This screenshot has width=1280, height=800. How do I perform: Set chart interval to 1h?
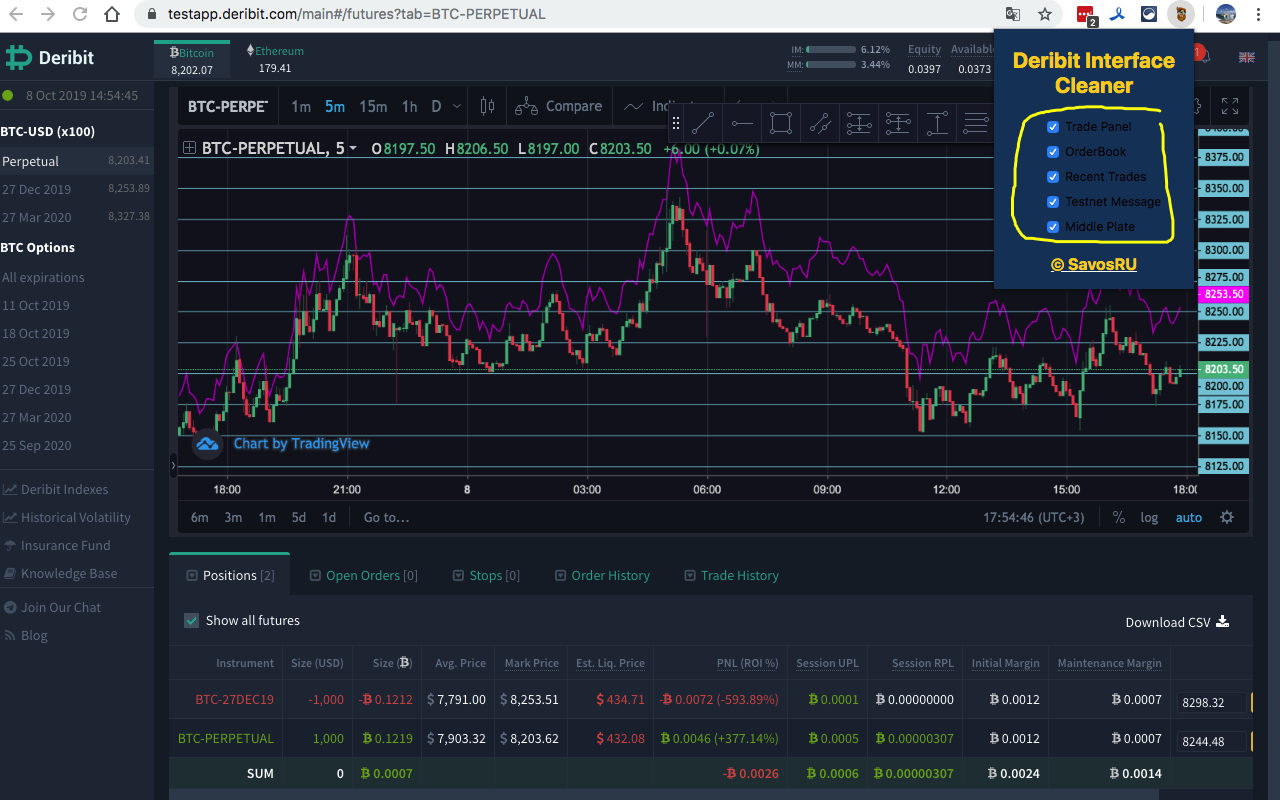[409, 106]
